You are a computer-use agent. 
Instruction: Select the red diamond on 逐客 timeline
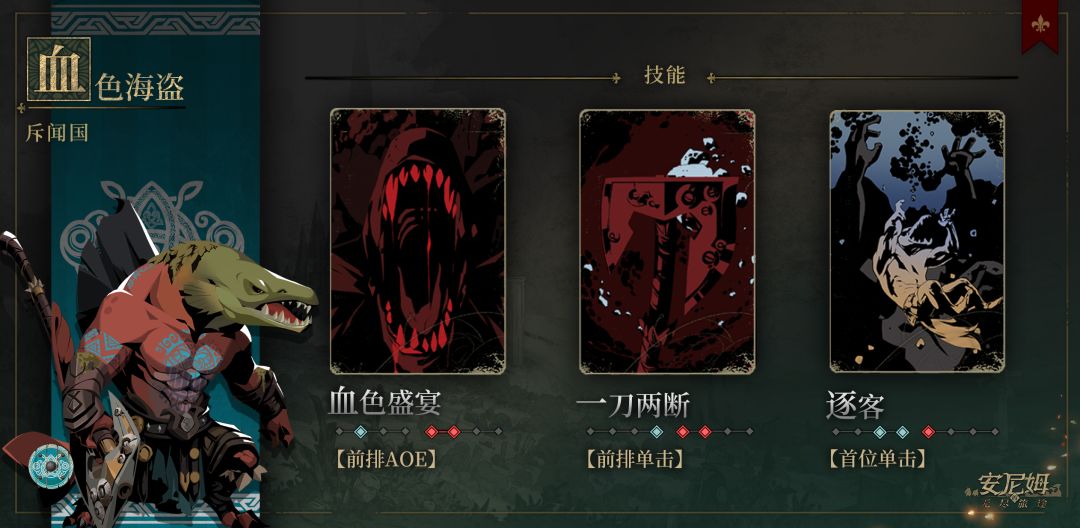(928, 432)
